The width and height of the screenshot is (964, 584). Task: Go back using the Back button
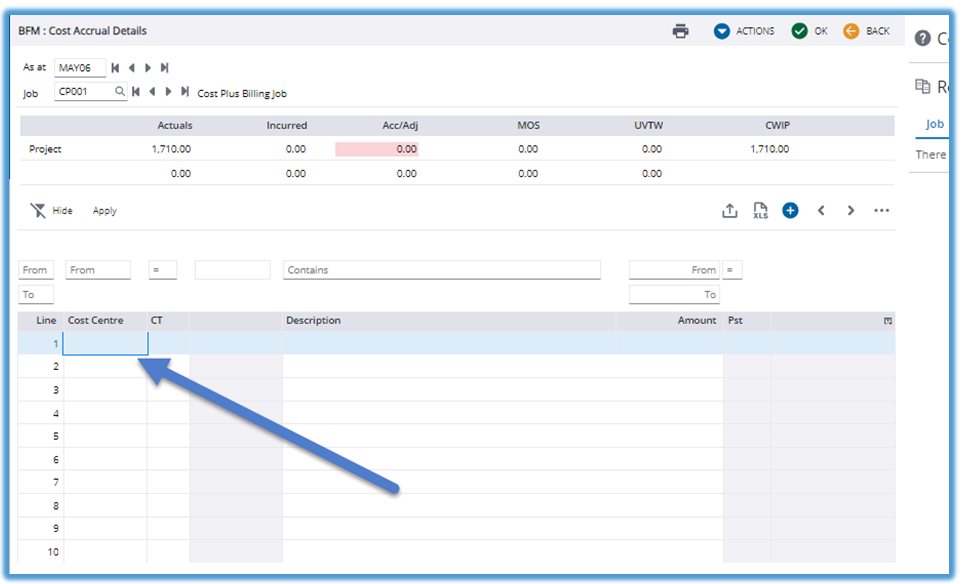pyautogui.click(x=866, y=31)
